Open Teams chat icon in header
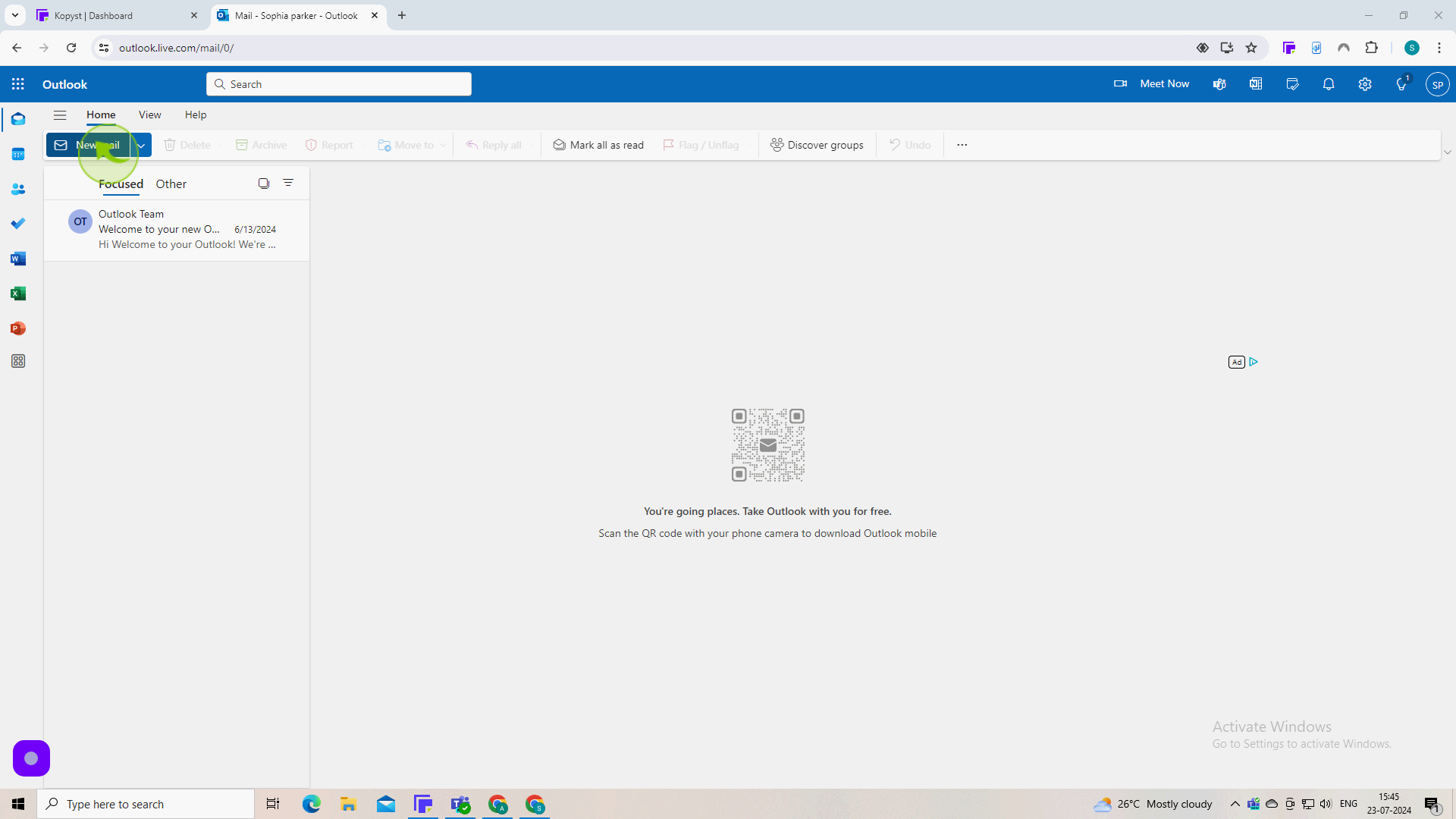Viewport: 1456px width, 819px height. point(1219,84)
